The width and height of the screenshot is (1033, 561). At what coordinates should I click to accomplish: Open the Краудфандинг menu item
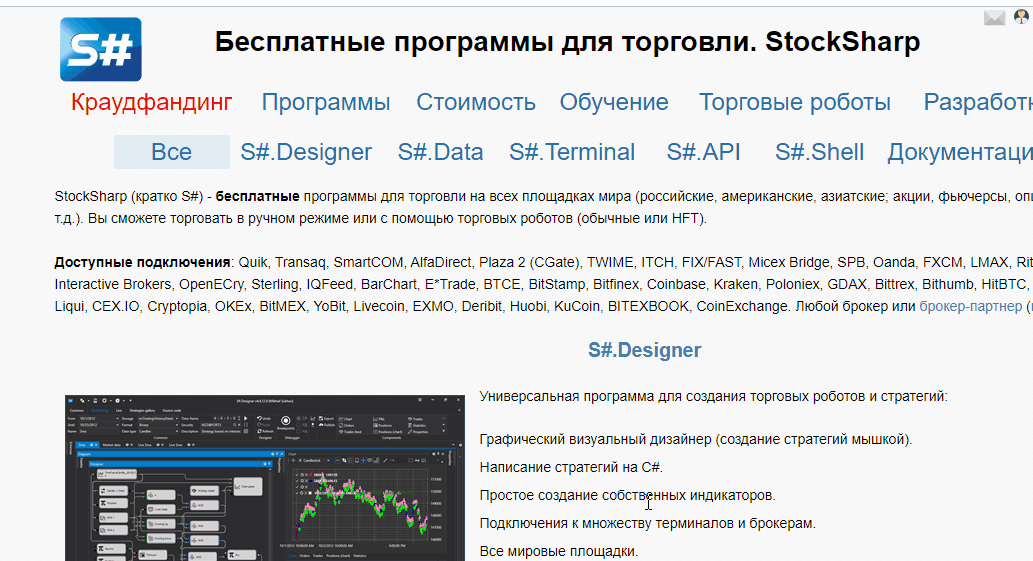tap(152, 102)
